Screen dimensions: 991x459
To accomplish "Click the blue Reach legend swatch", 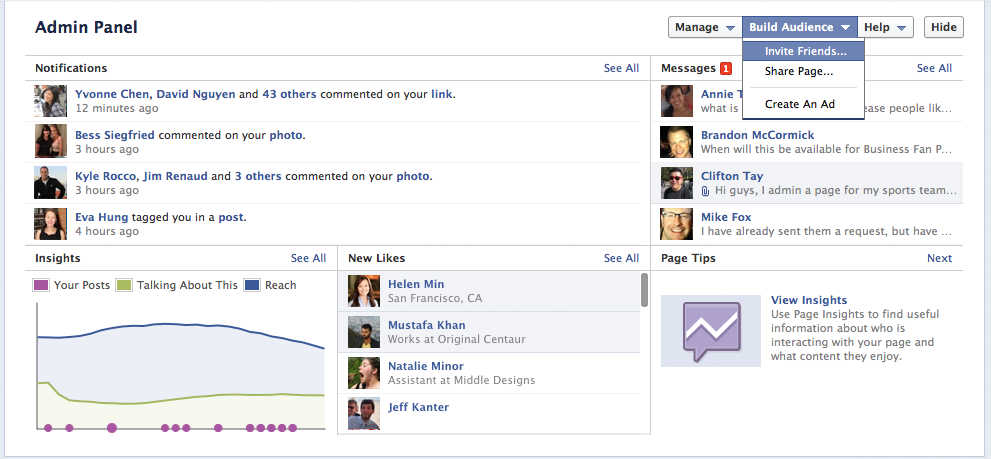I will coord(252,285).
